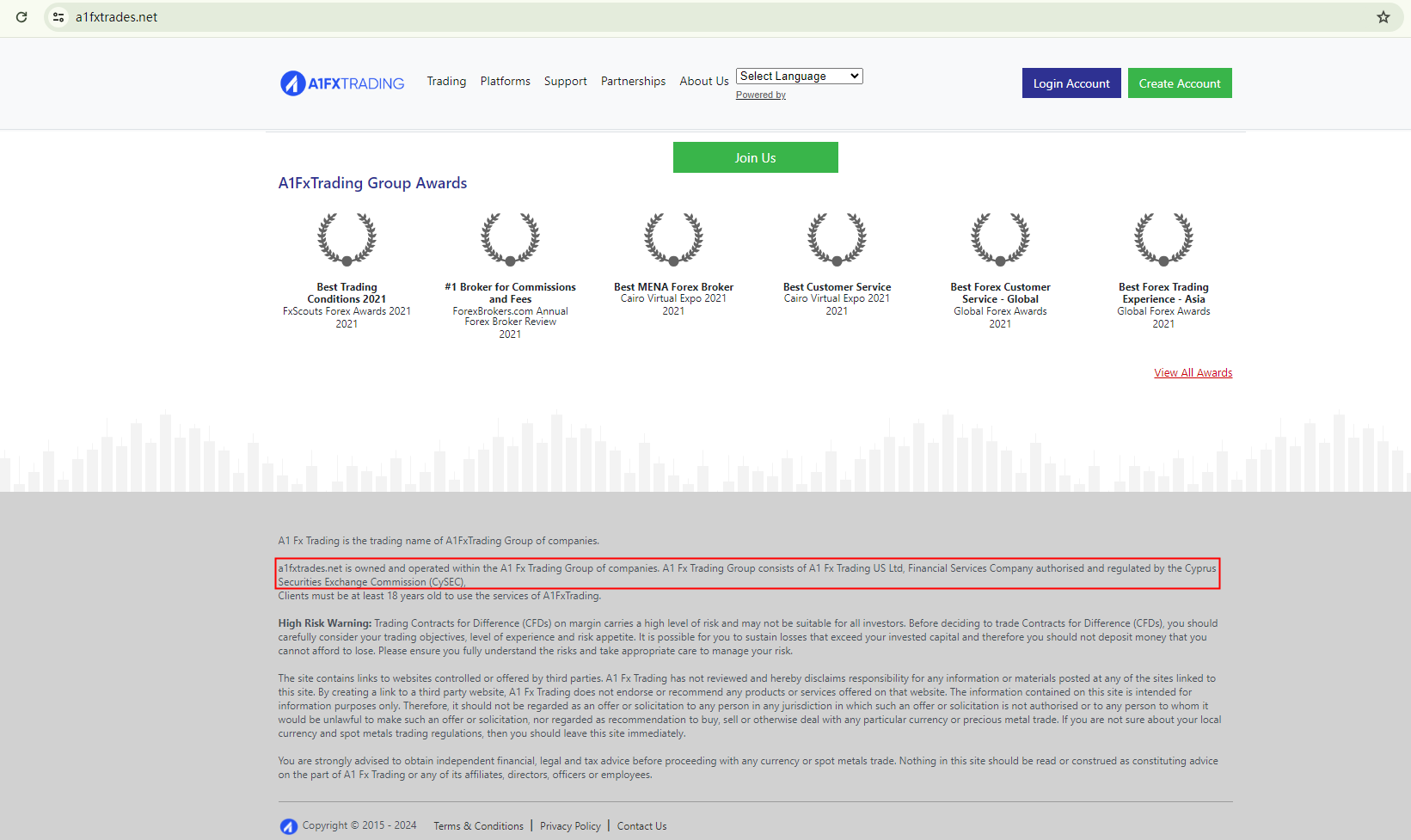Reload the page with the refresh icon
This screenshot has width=1411, height=840.
click(x=21, y=17)
